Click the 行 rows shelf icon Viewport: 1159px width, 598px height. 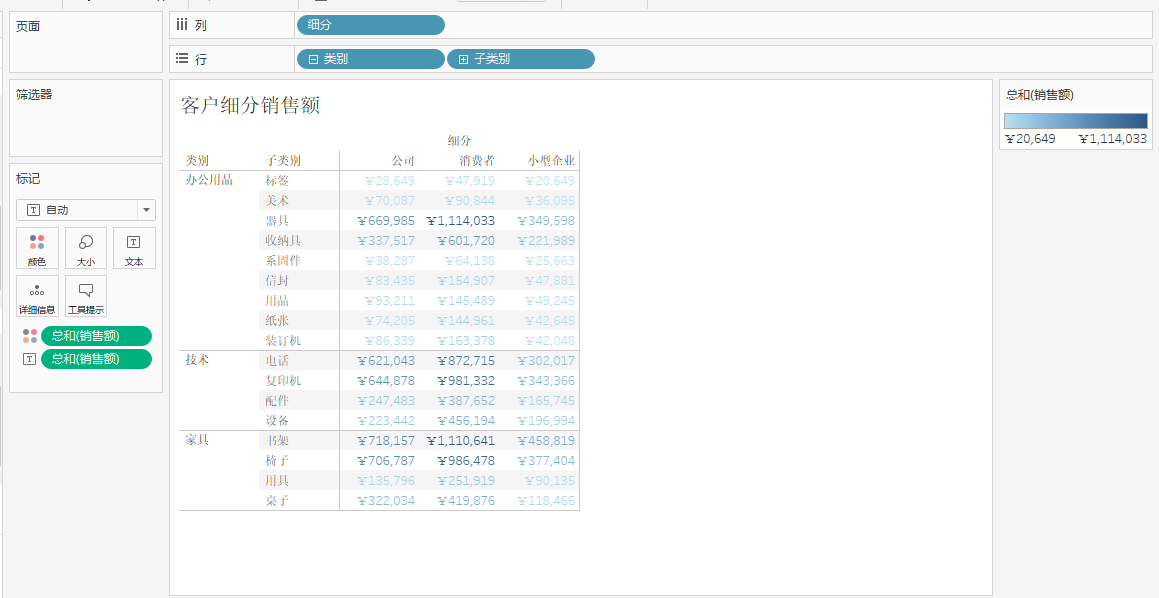[182, 59]
